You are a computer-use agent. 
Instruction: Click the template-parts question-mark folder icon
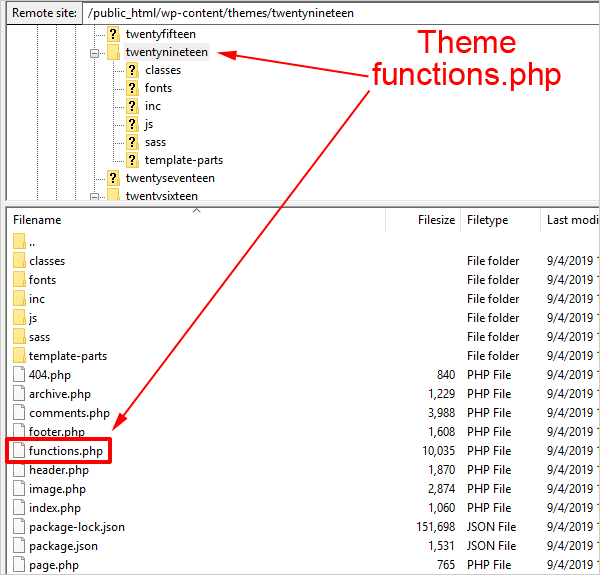(x=132, y=160)
